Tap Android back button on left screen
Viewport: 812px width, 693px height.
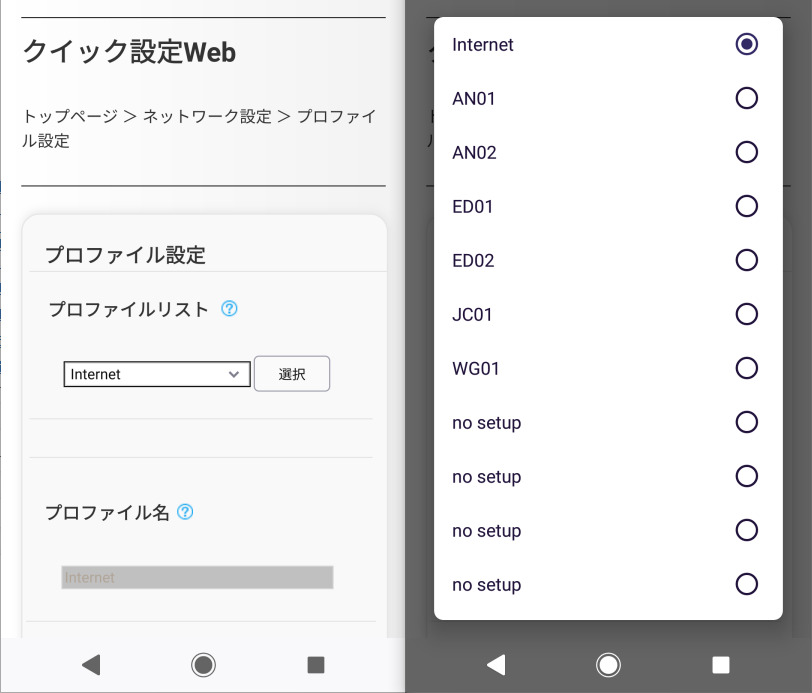91,664
